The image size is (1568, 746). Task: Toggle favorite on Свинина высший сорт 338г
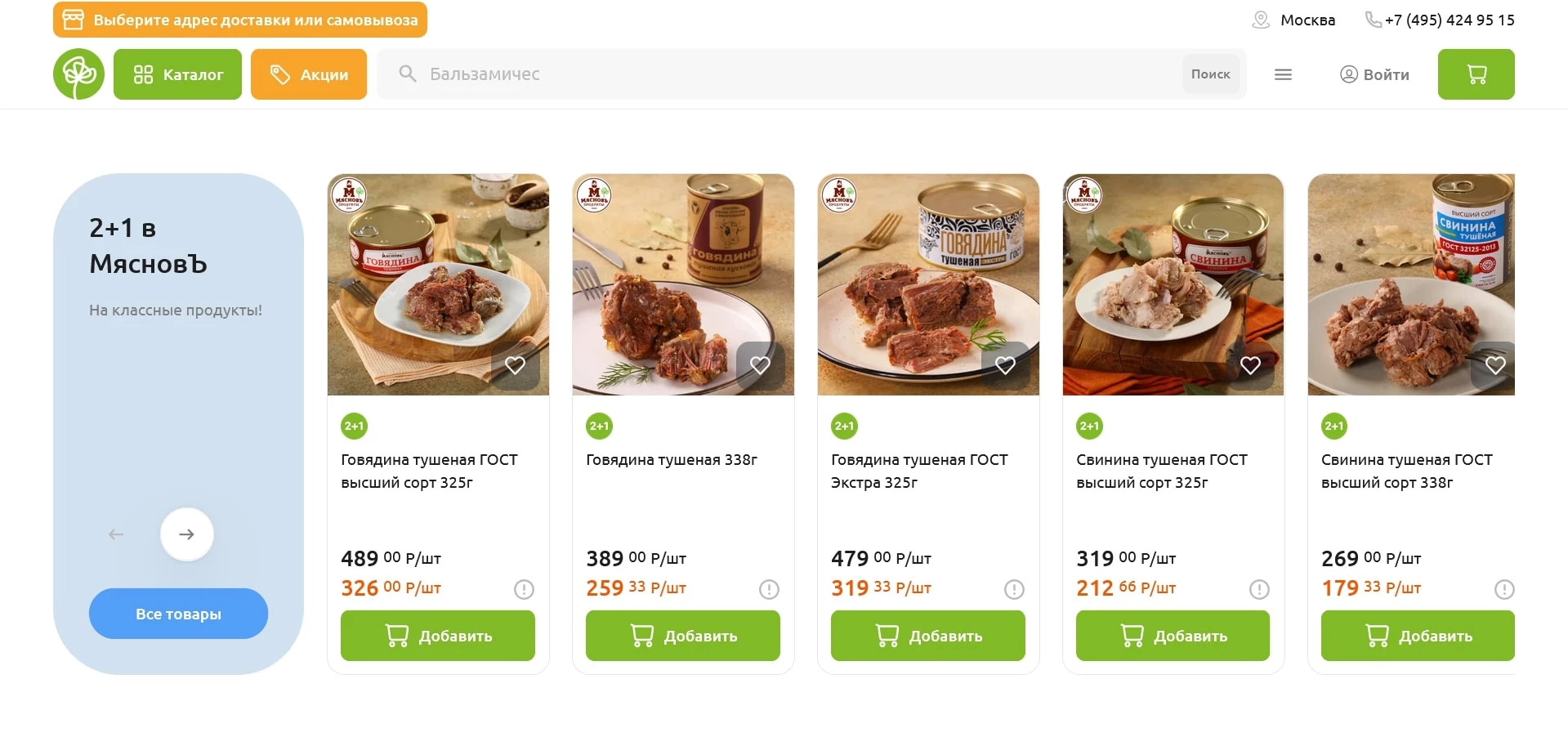pyautogui.click(x=1494, y=365)
